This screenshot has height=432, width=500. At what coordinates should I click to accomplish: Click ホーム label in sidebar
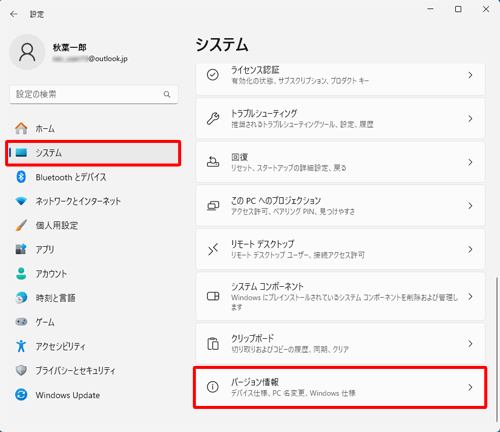click(x=45, y=129)
